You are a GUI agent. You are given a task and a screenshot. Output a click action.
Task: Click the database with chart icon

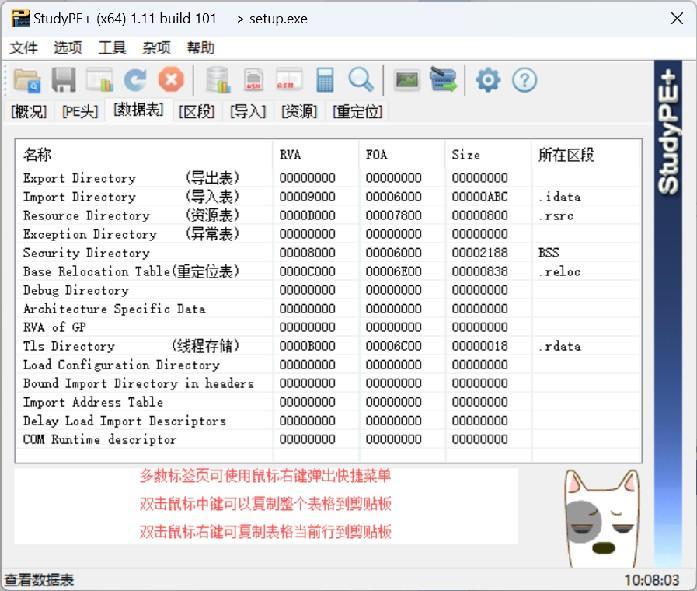tap(218, 80)
